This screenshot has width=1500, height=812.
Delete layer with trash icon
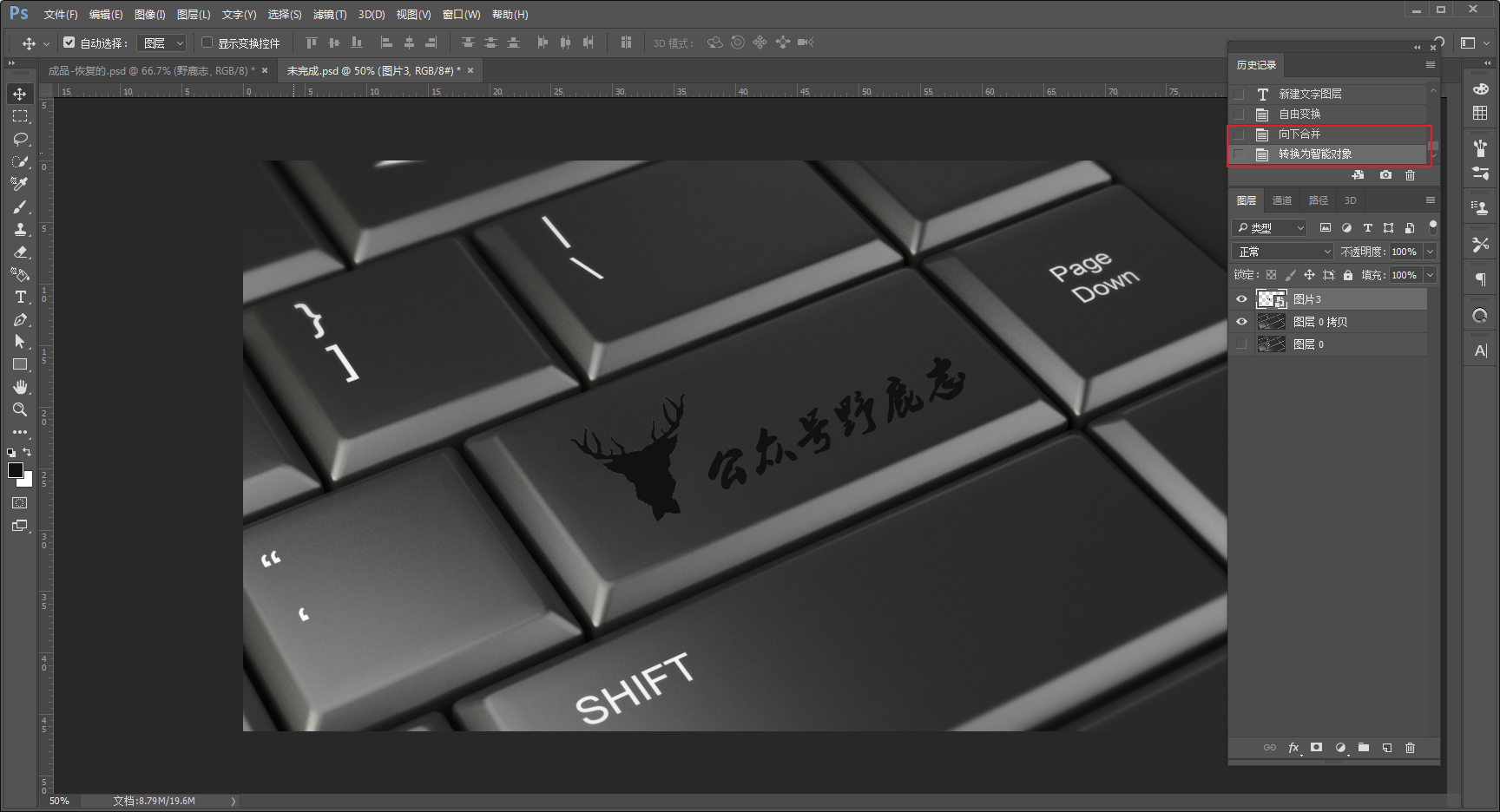coord(1410,748)
